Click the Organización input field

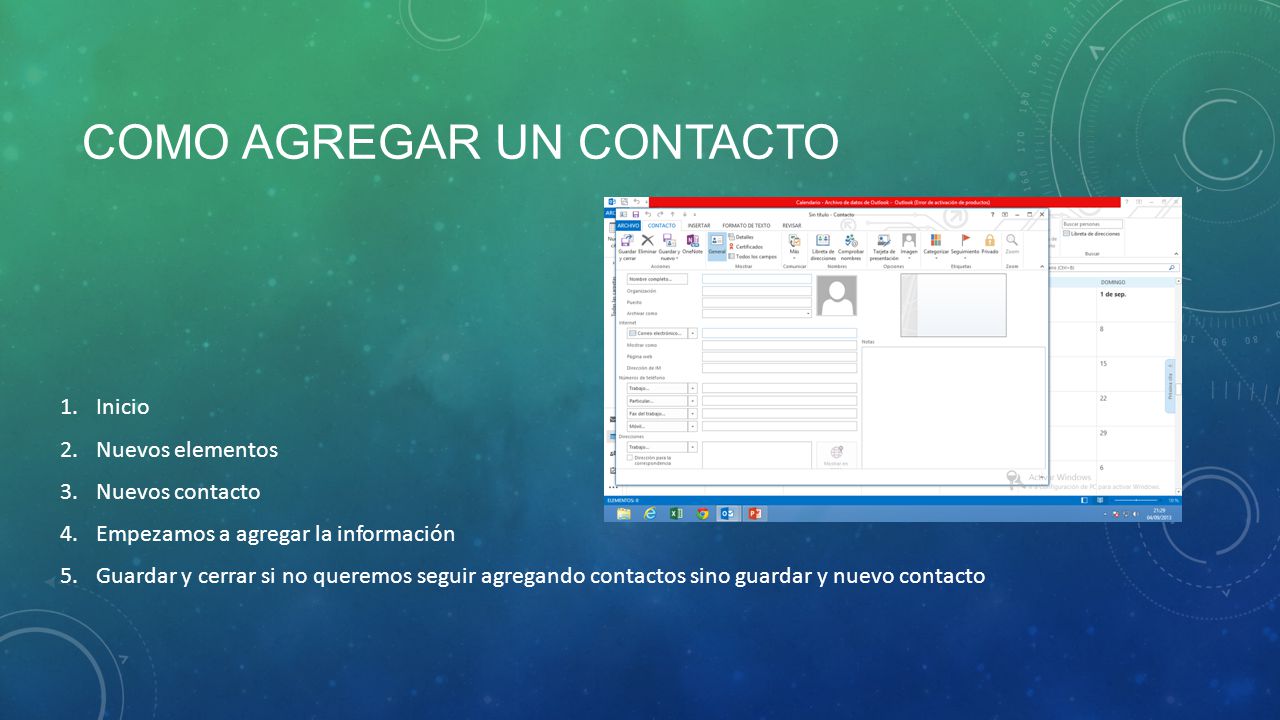click(x=757, y=291)
